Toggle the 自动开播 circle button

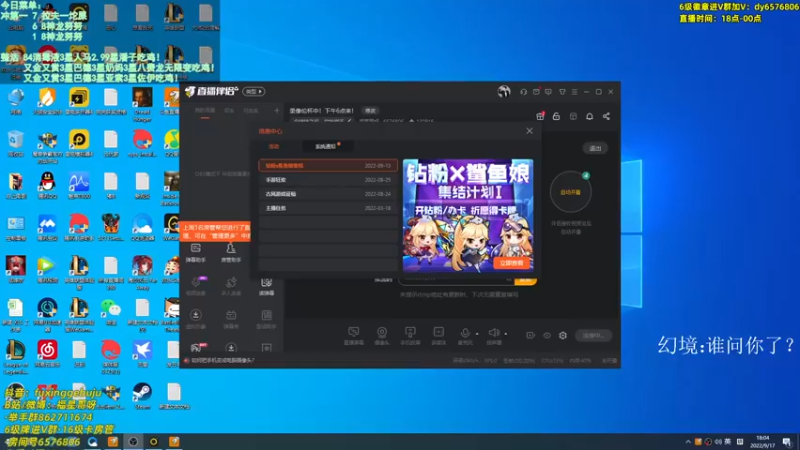(x=570, y=192)
